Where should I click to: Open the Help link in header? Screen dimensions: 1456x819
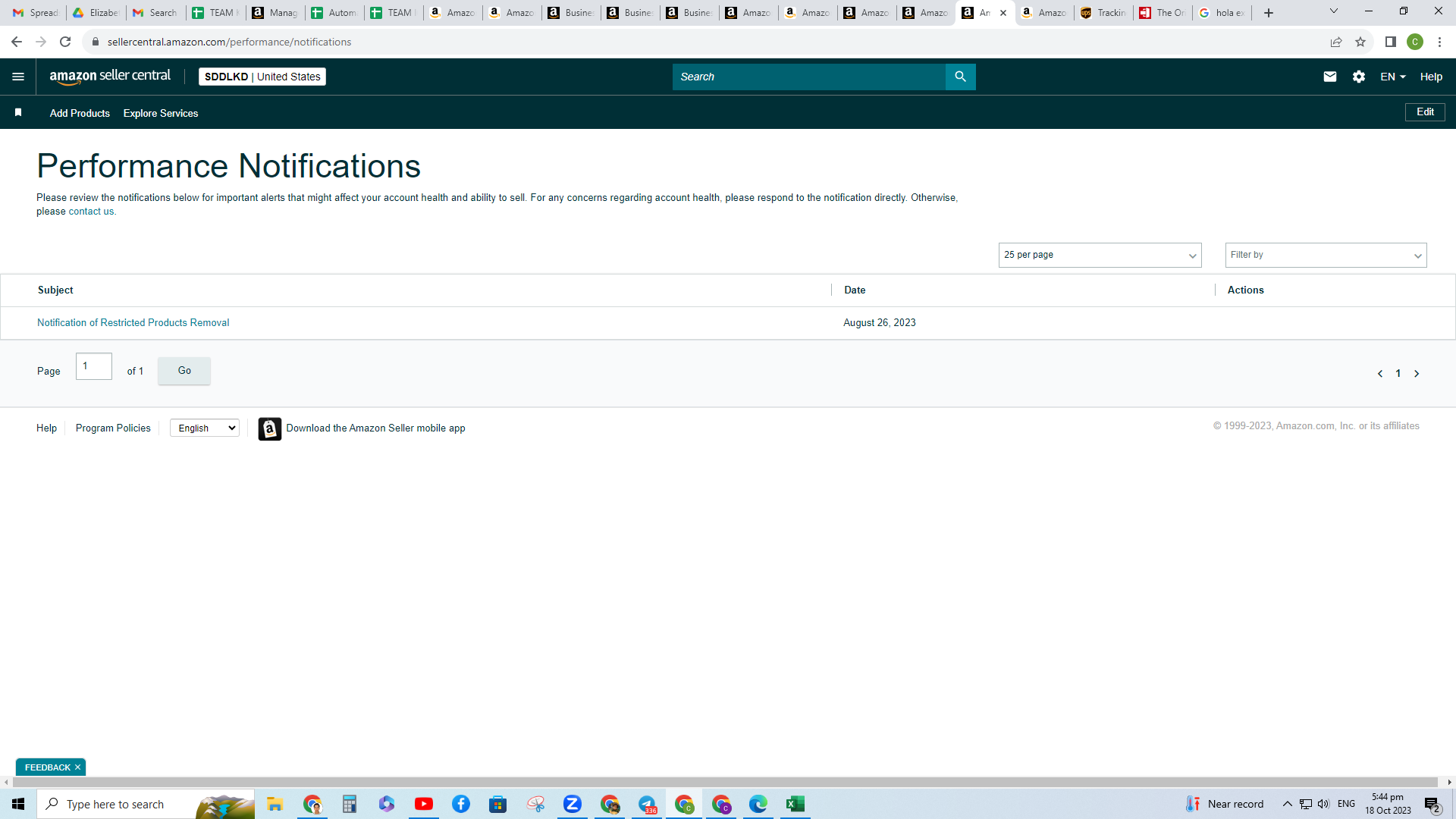pos(1431,77)
